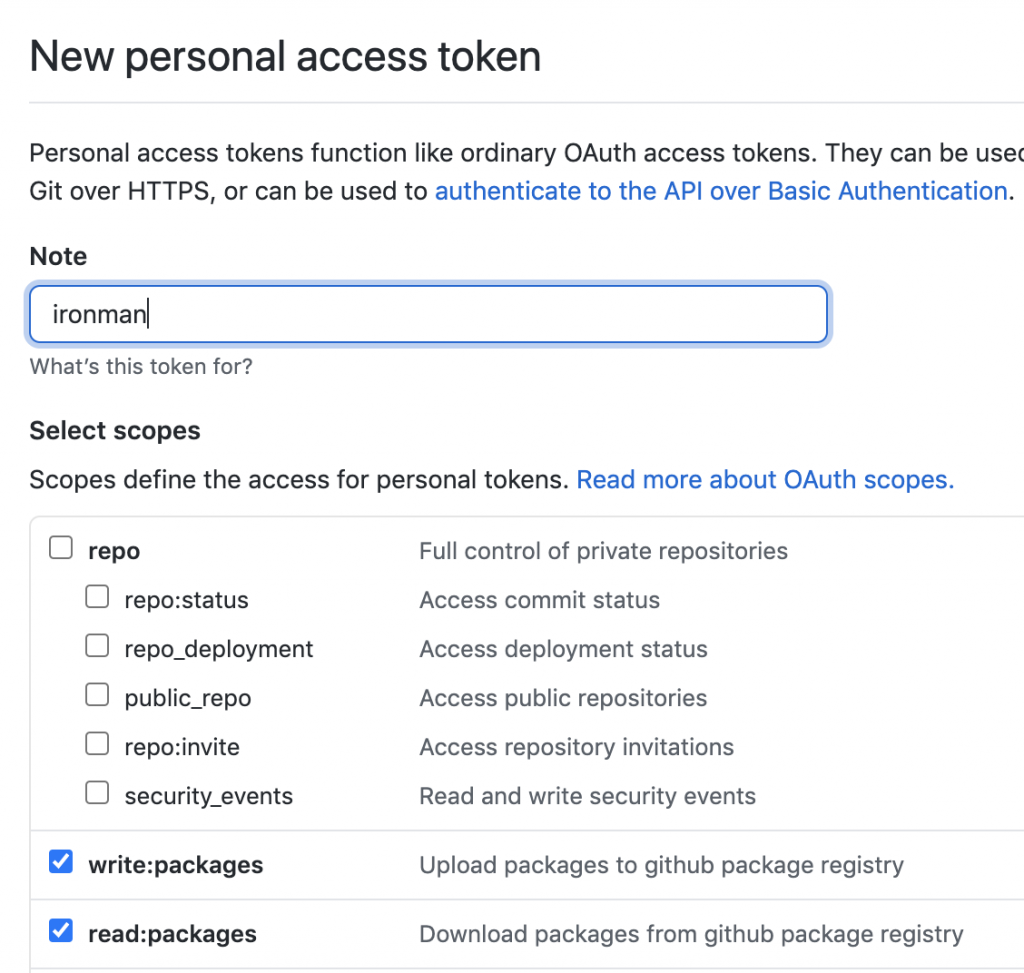This screenshot has height=973, width=1024.
Task: Tick the security_events checkbox
Action: click(x=97, y=793)
